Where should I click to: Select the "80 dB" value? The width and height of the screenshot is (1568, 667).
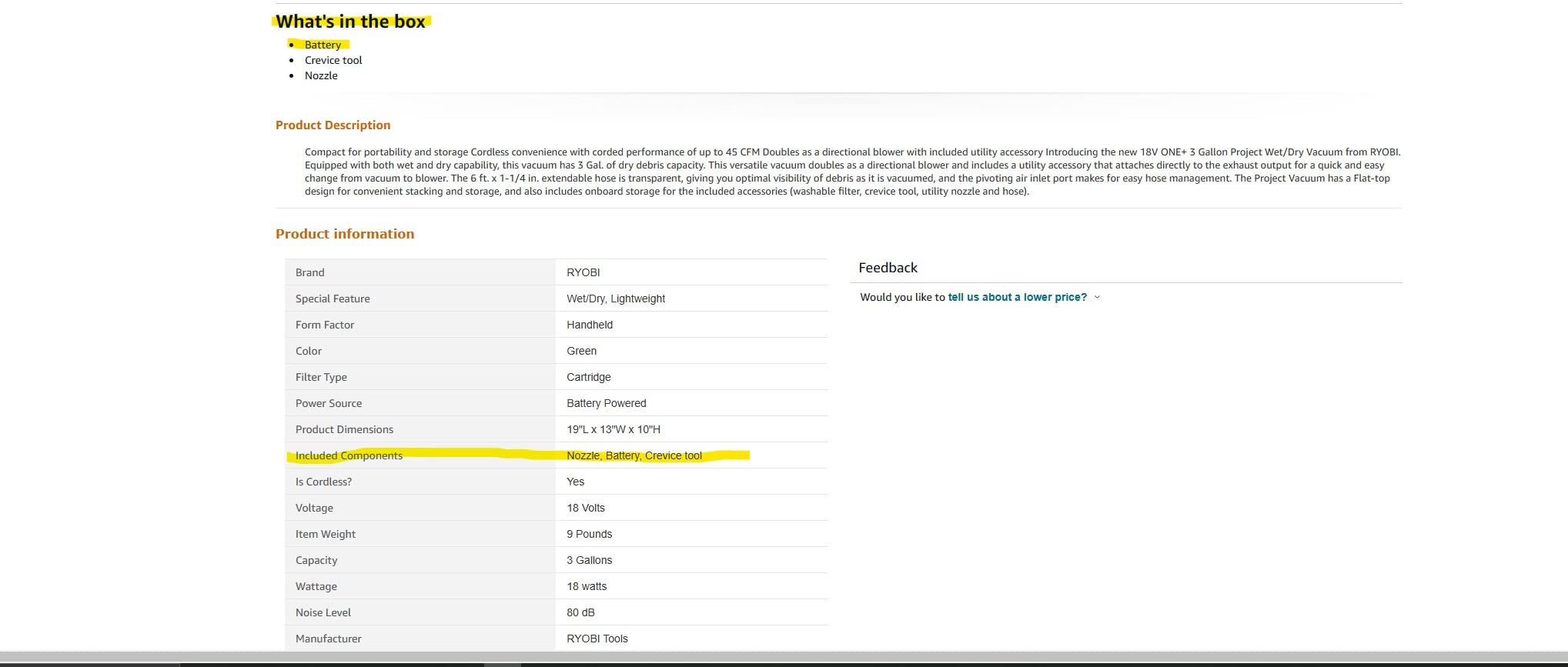click(x=580, y=612)
